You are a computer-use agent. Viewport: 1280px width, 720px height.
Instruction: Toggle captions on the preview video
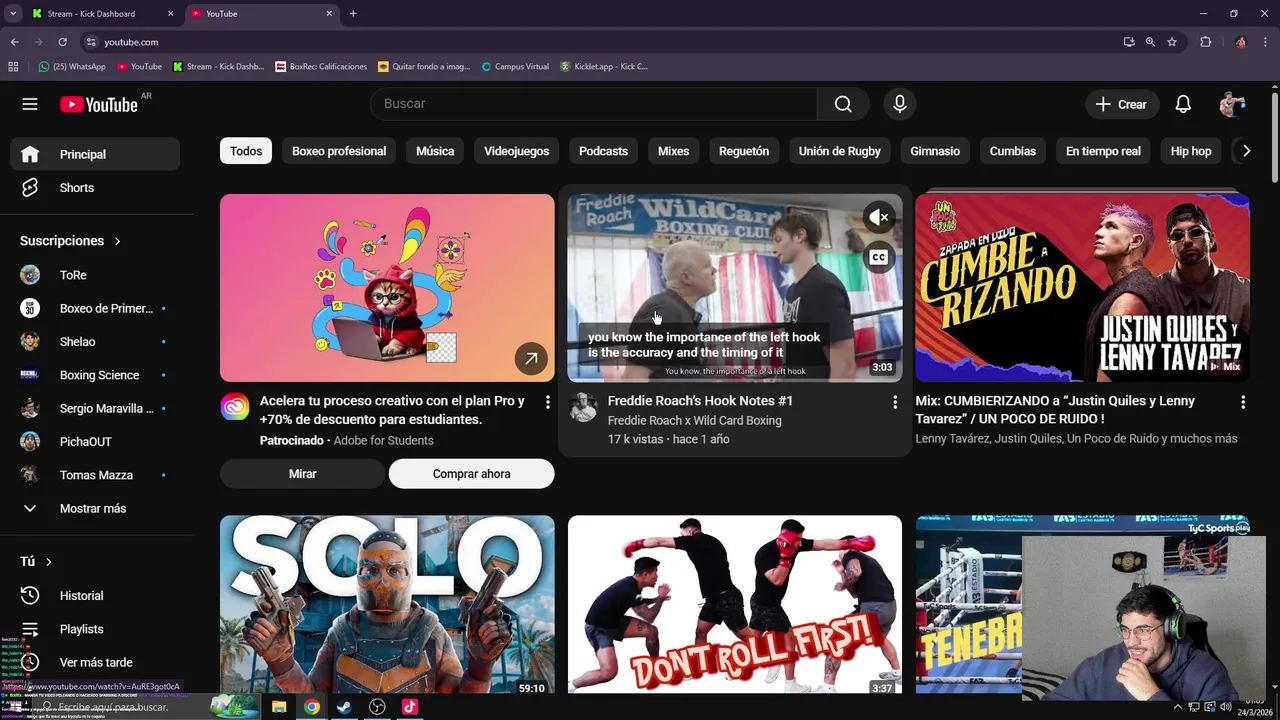tap(879, 257)
